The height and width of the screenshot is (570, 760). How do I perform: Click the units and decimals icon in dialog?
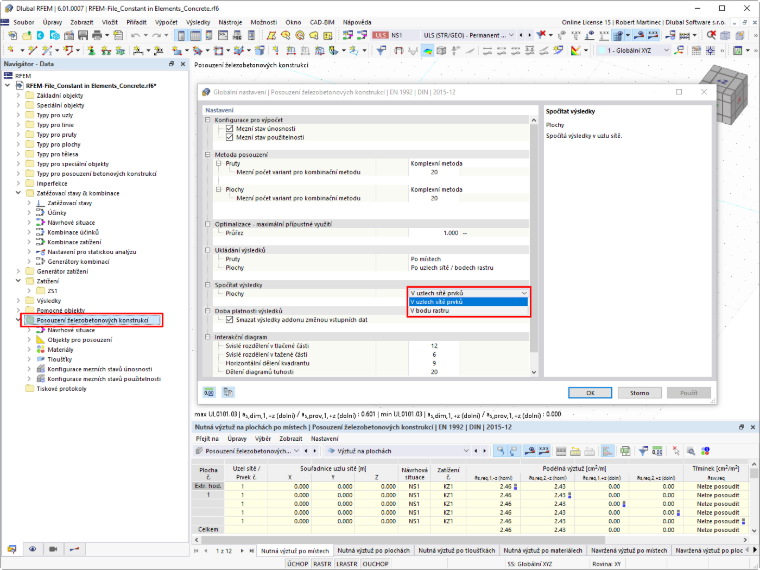click(x=209, y=392)
